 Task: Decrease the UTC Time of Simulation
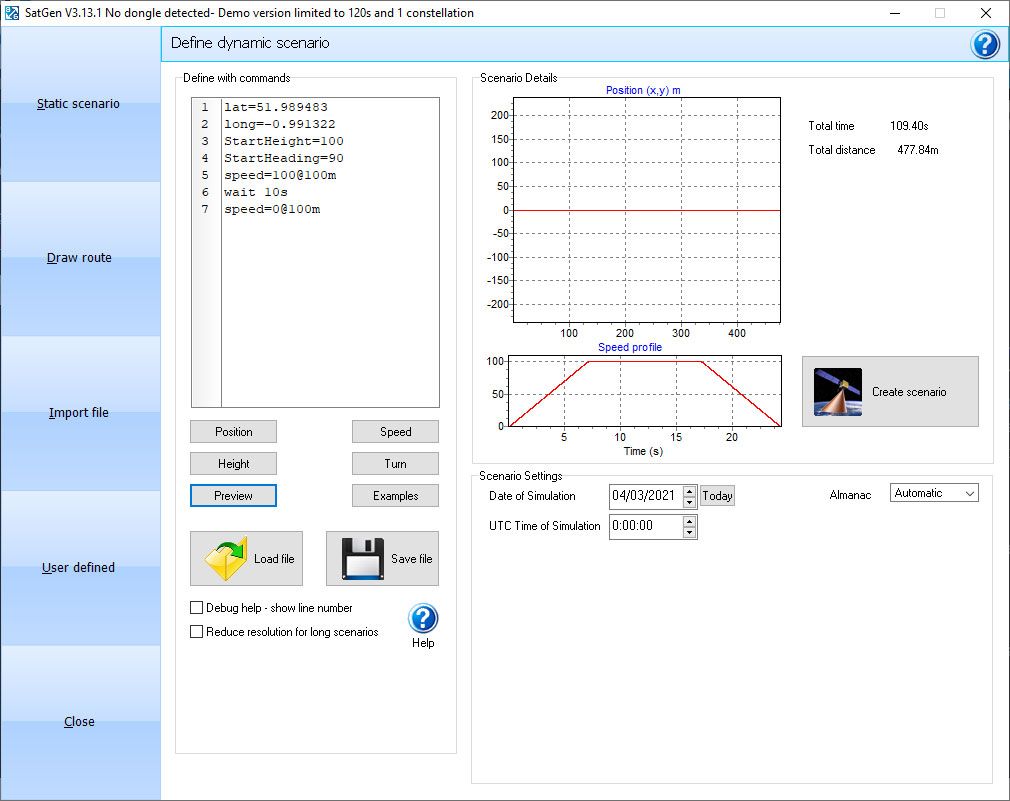pos(689,532)
